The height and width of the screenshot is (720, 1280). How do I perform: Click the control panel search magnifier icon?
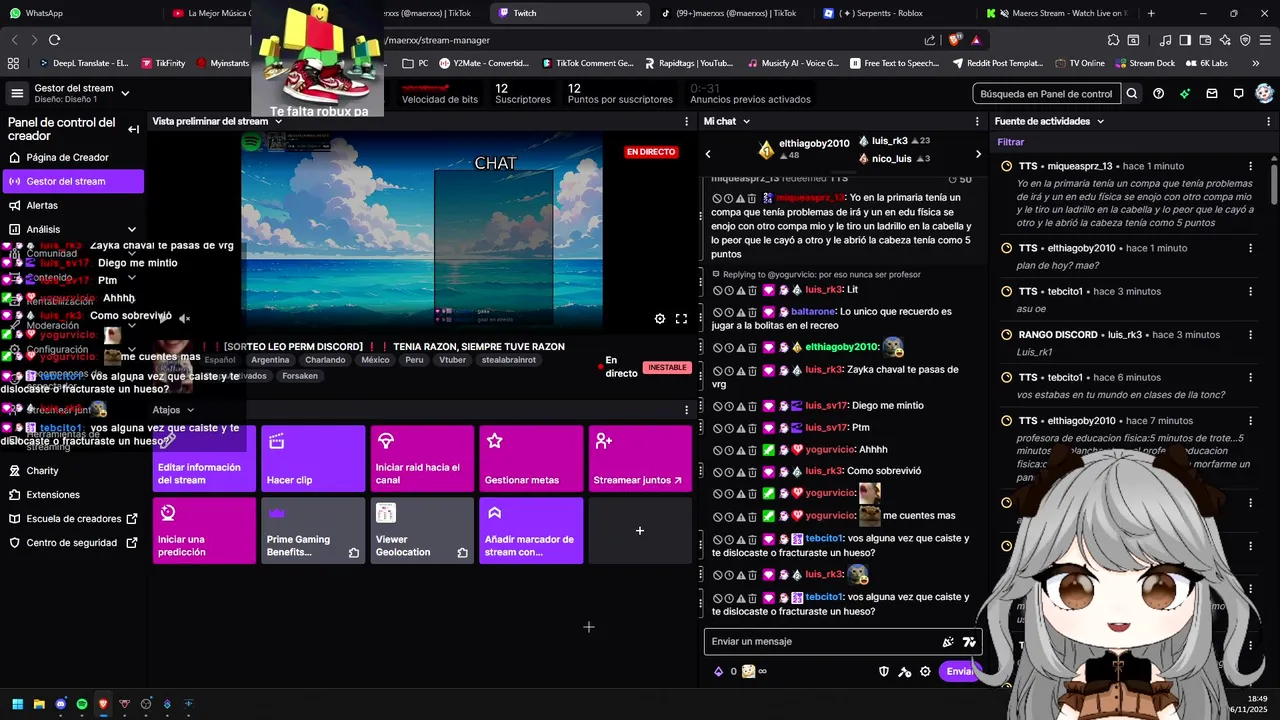point(1132,93)
